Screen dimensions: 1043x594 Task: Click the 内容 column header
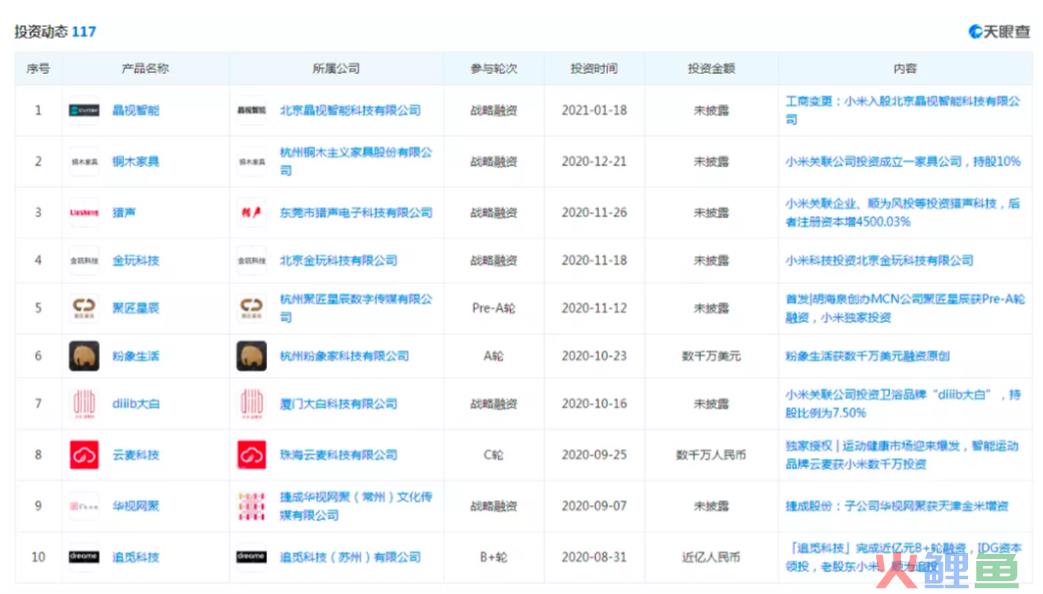click(x=905, y=69)
